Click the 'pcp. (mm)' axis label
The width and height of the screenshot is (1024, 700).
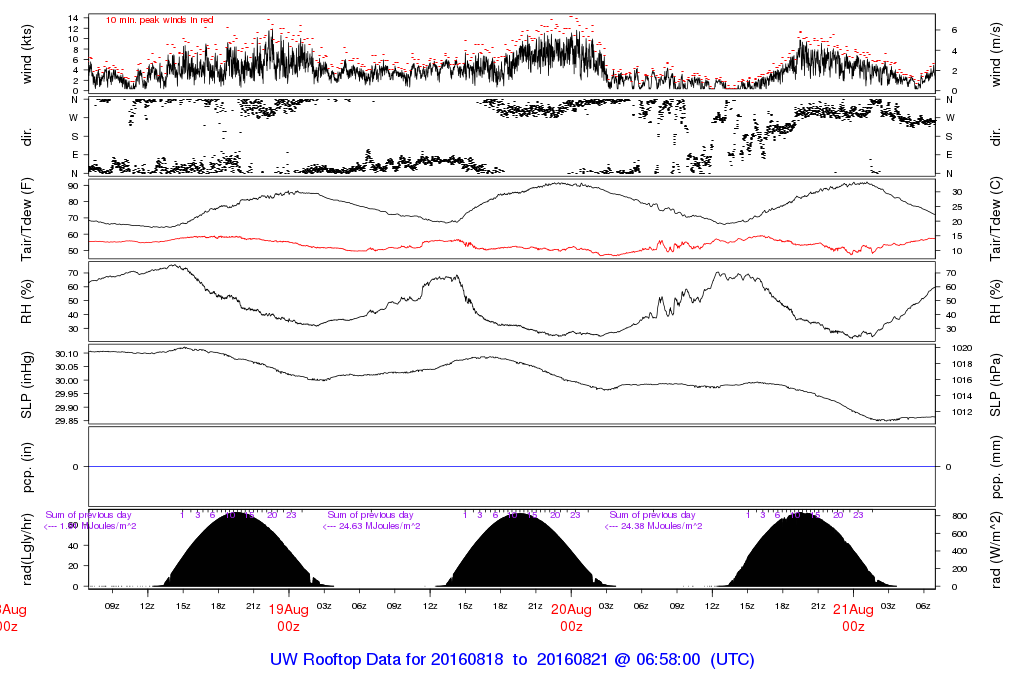pos(996,466)
